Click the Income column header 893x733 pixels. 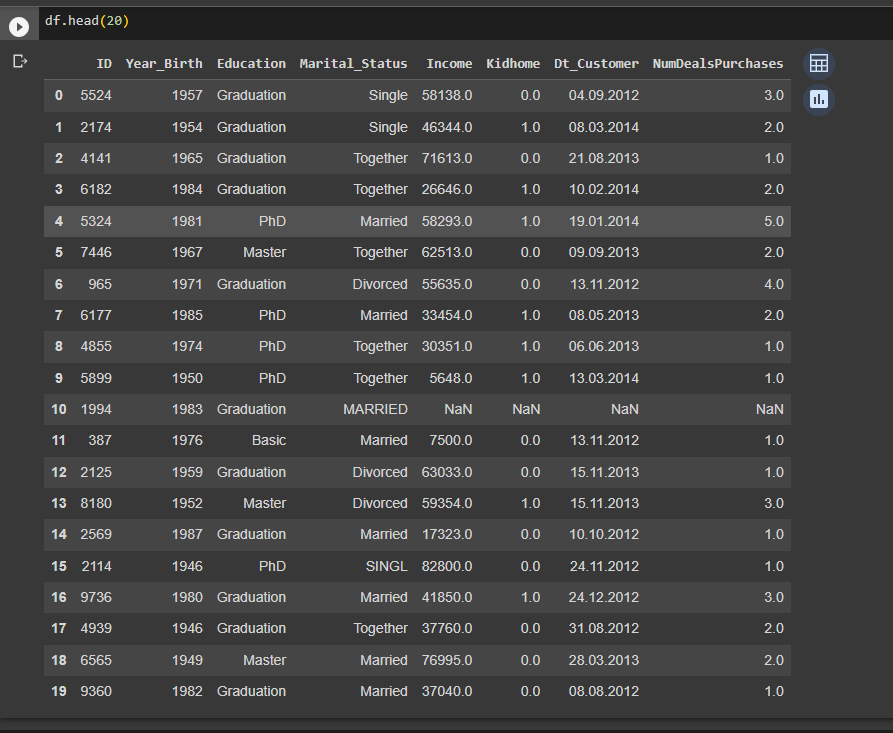point(449,64)
